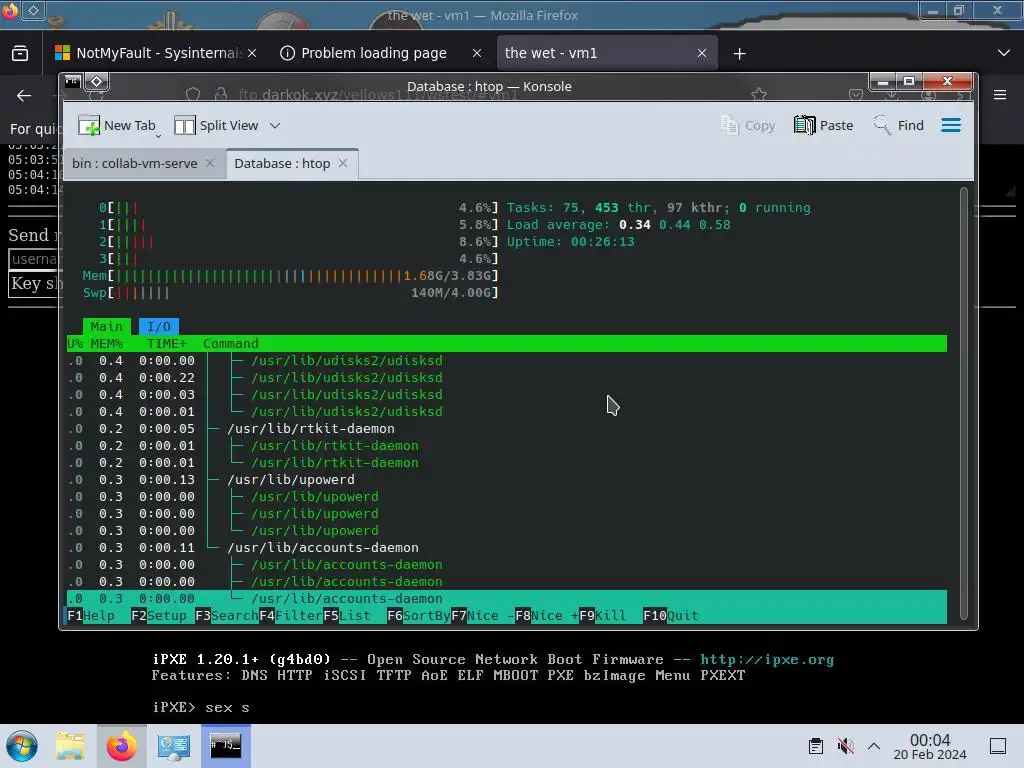The width and height of the screenshot is (1024, 768).
Task: Click the muted volume tray icon
Action: pyautogui.click(x=845, y=746)
